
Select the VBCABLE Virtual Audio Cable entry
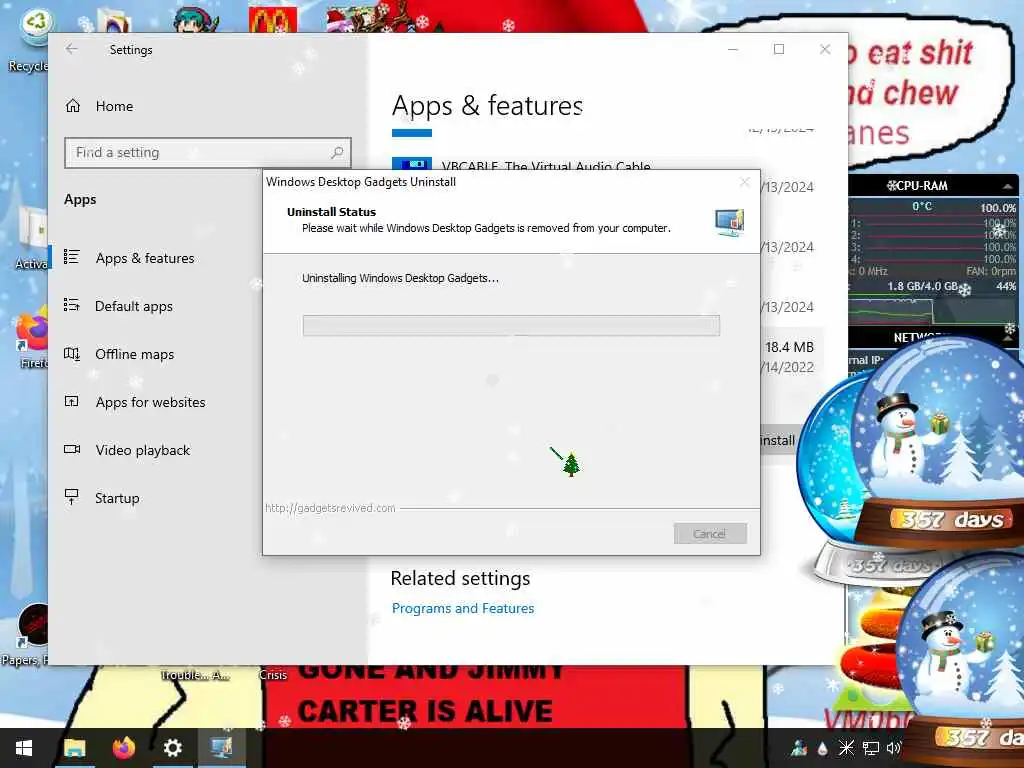pyautogui.click(x=546, y=166)
